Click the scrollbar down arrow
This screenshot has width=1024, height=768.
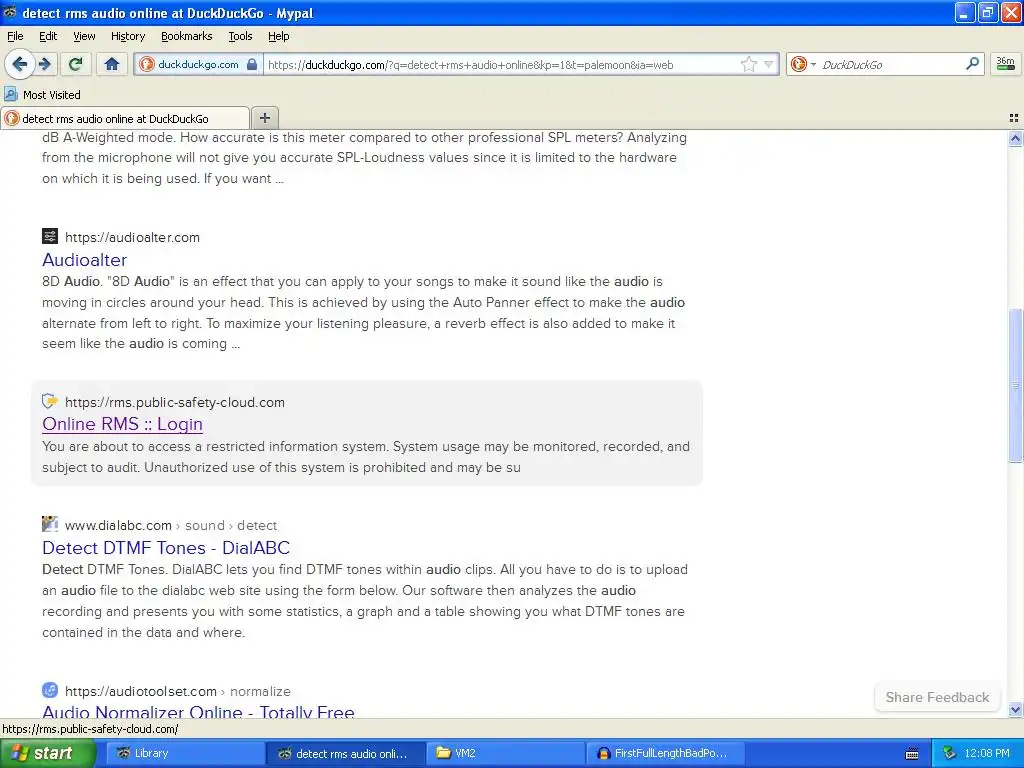[x=1015, y=709]
